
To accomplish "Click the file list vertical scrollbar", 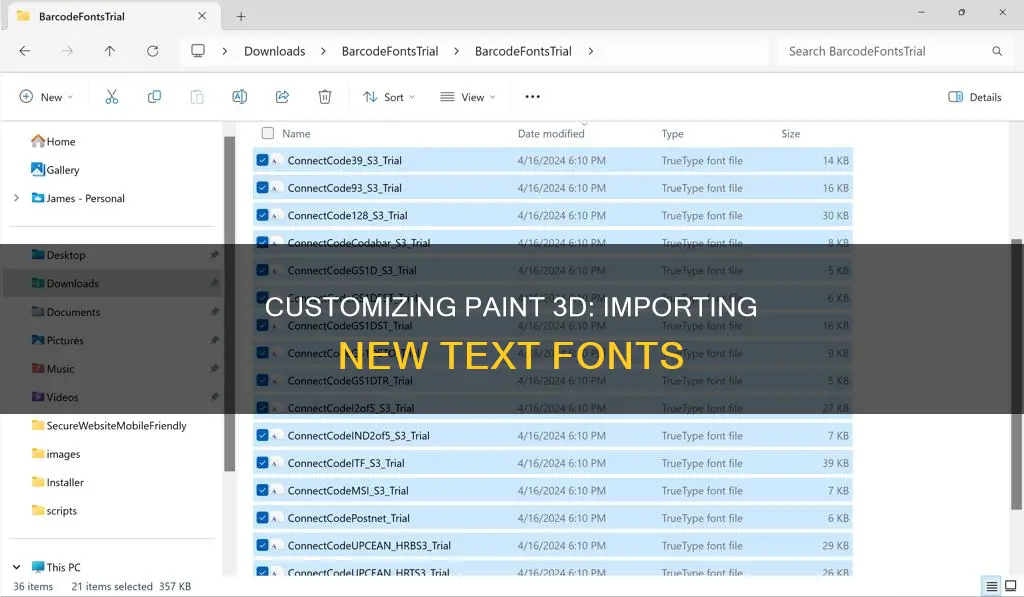I will 1016,374.
